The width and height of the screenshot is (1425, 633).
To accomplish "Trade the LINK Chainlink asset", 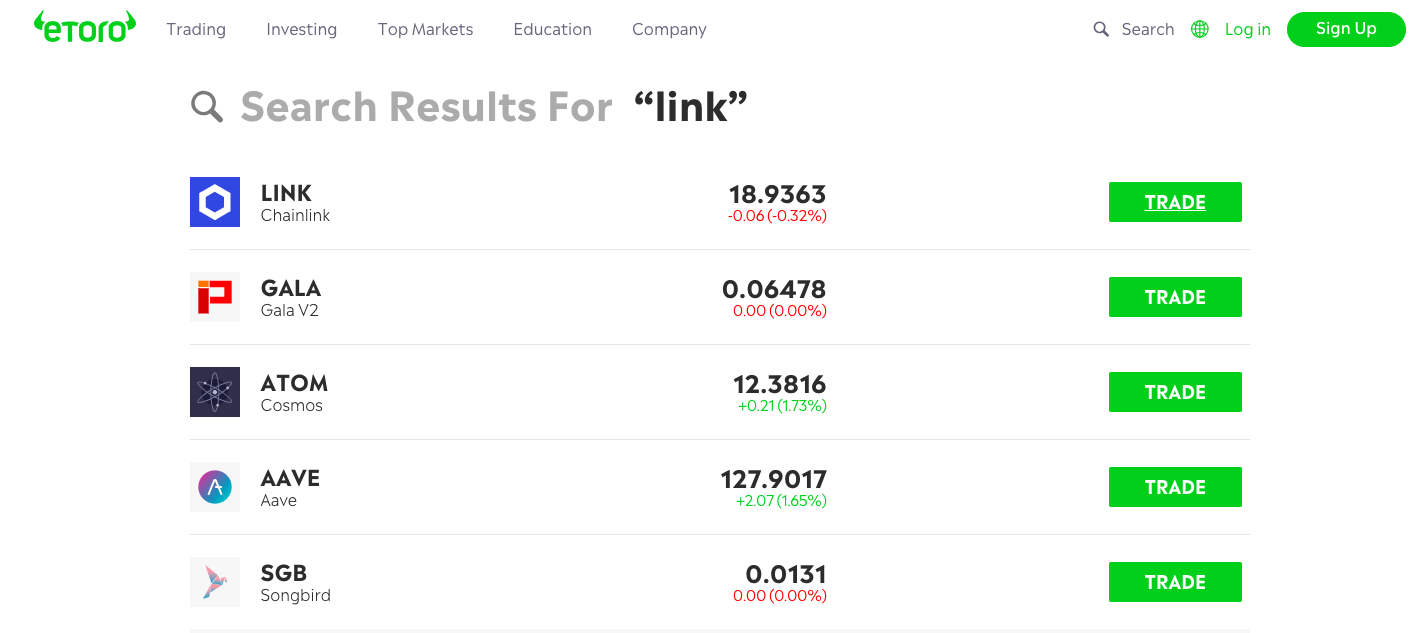I will (1175, 202).
